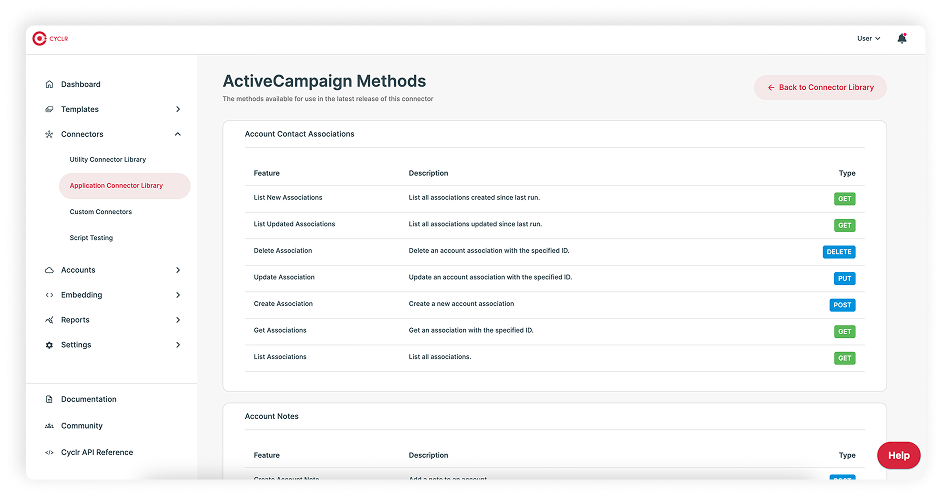Click 'List all associations.' description
The height and width of the screenshot is (495, 941).
click(x=440, y=356)
